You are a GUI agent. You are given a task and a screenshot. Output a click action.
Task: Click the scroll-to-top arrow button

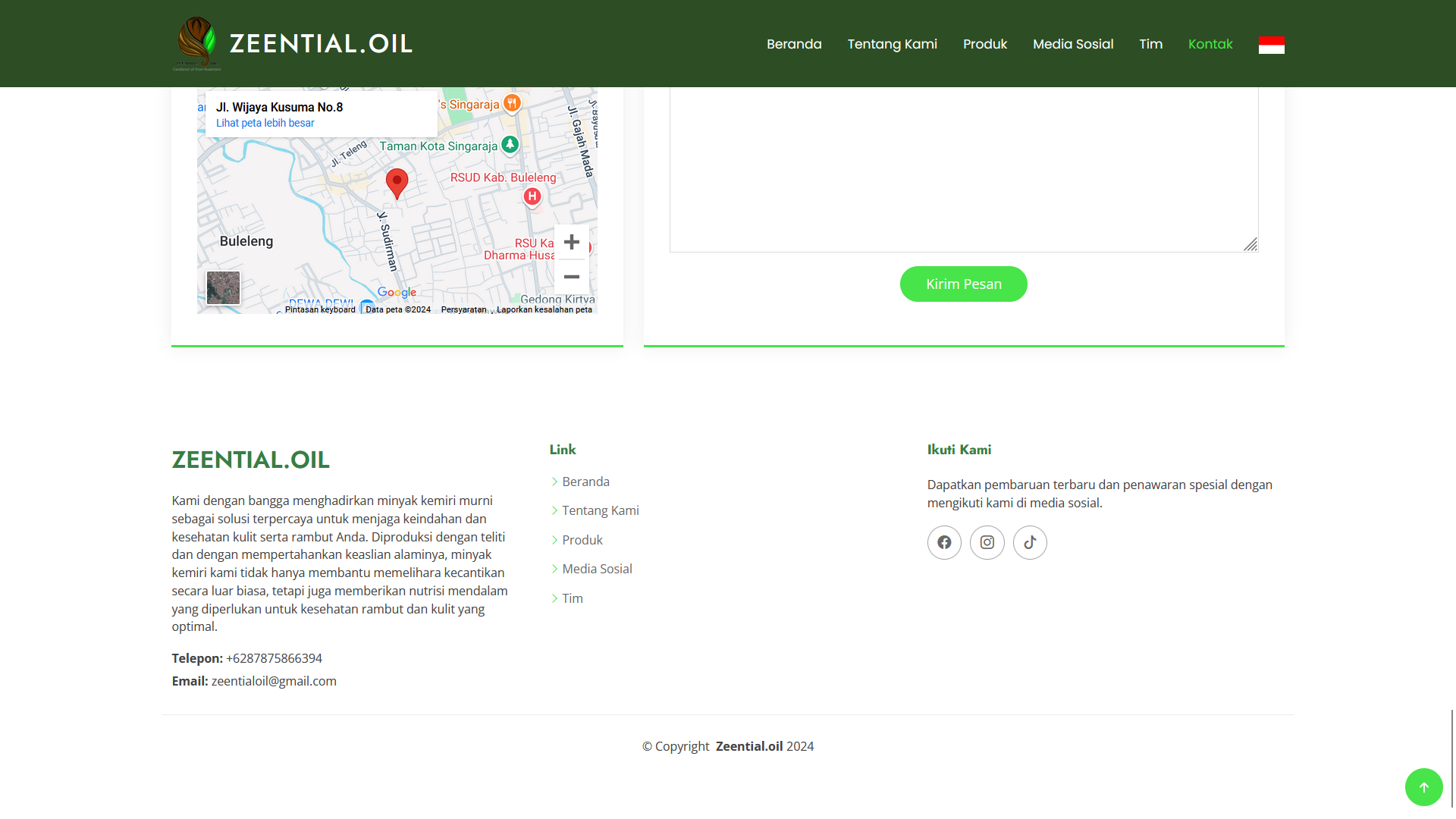coord(1423,787)
